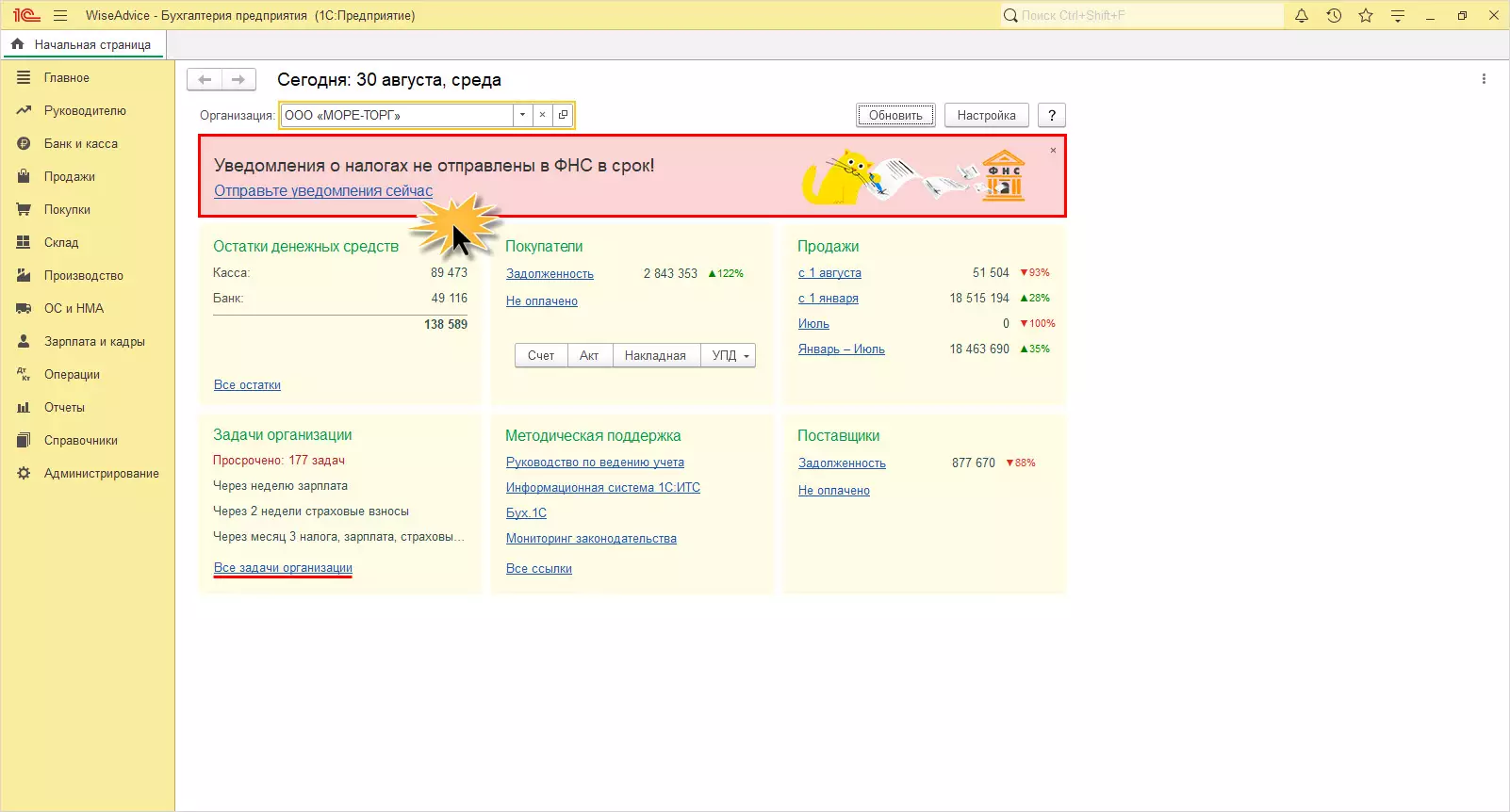Switch to Начальная страница tab

point(84,44)
